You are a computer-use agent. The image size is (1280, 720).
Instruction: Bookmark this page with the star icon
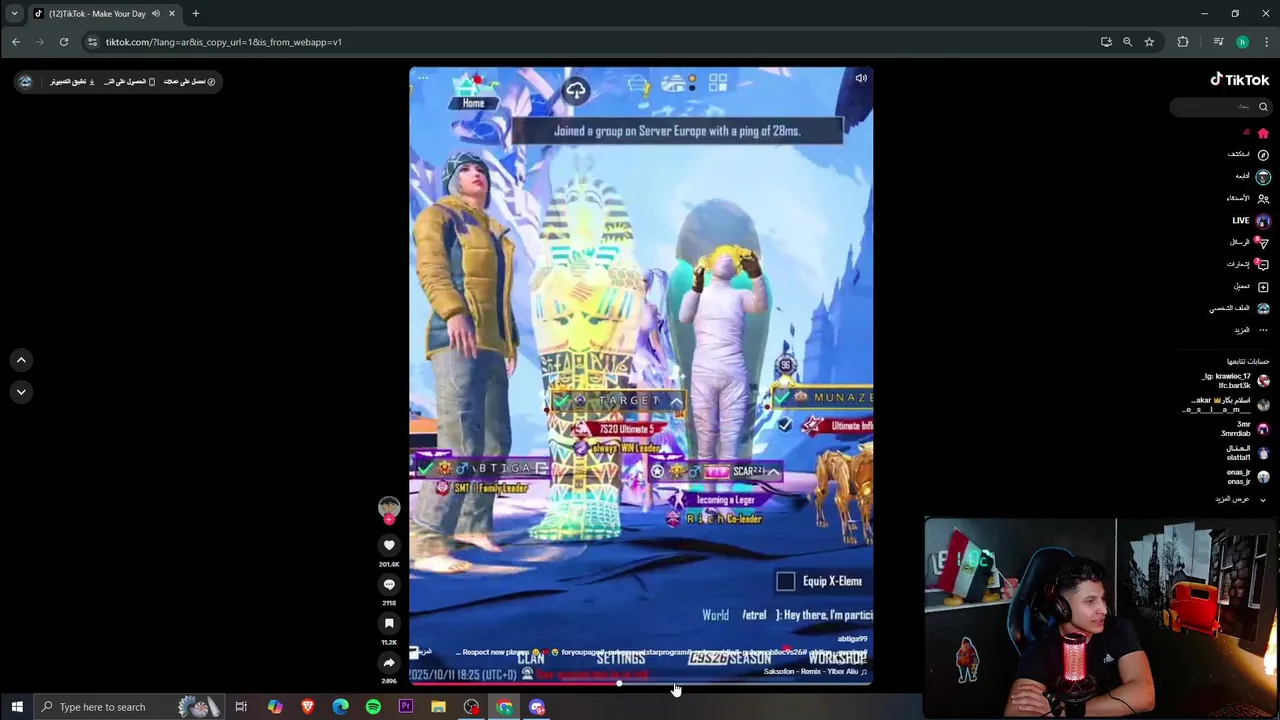[1149, 42]
